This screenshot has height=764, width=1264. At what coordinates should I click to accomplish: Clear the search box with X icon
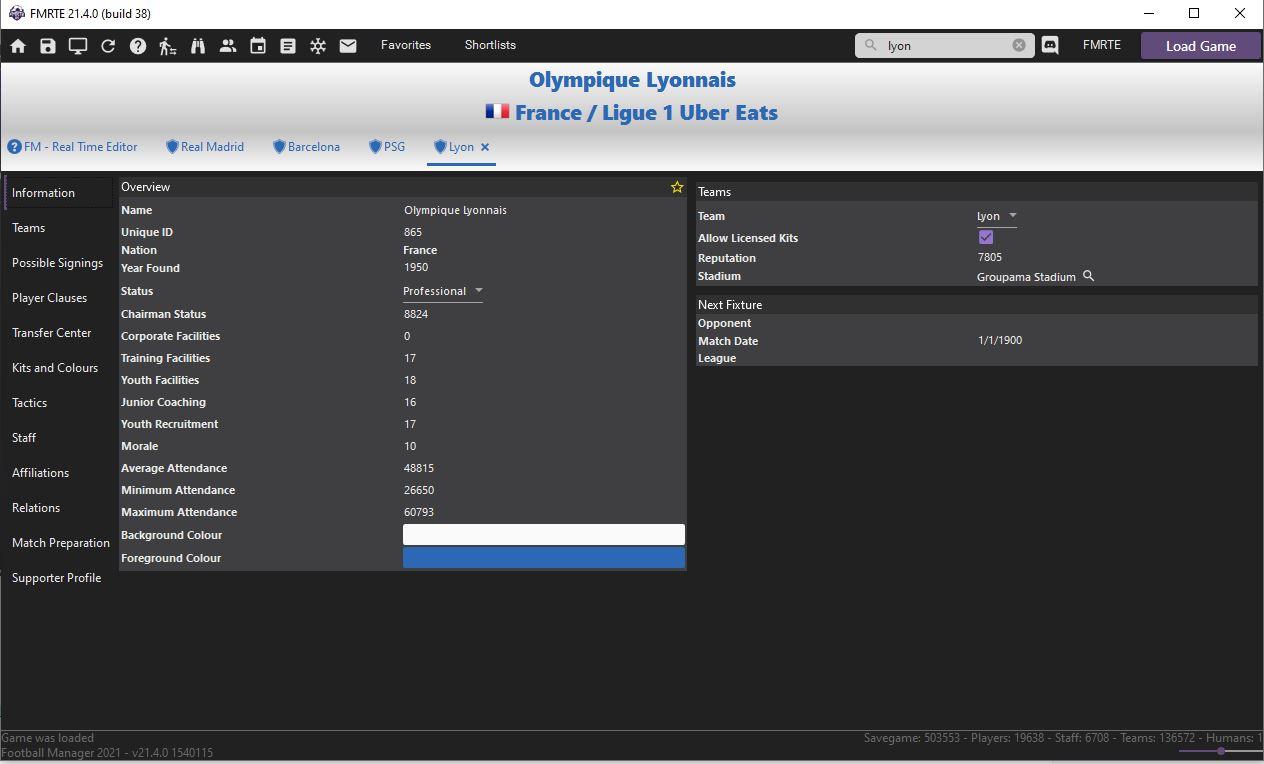pyautogui.click(x=1019, y=45)
